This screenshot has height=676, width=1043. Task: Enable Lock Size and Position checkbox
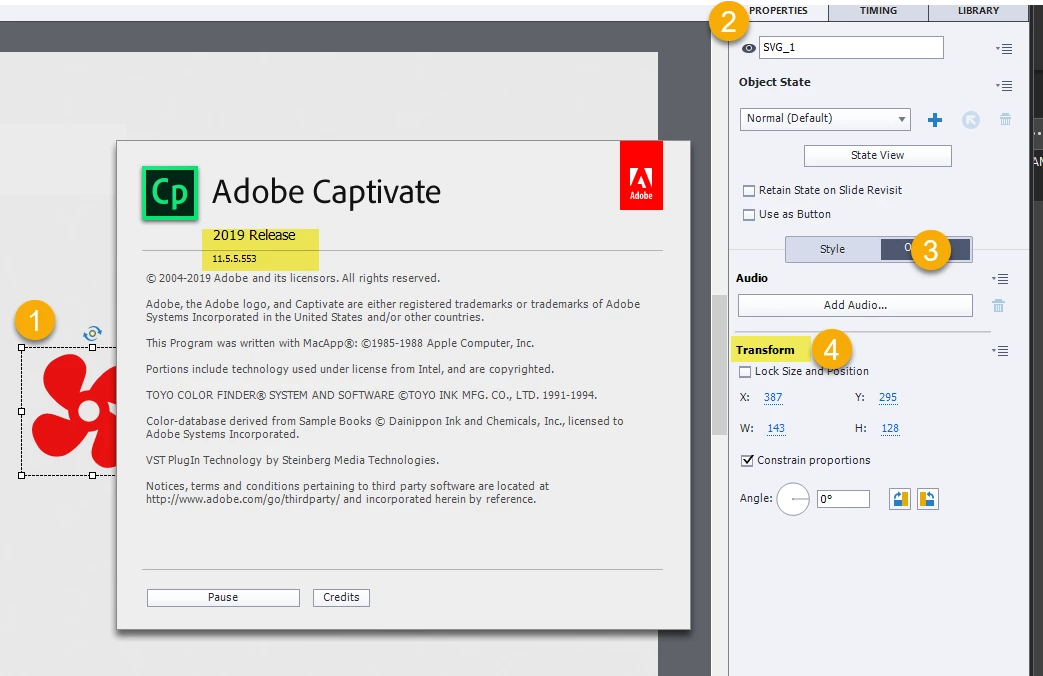(745, 372)
